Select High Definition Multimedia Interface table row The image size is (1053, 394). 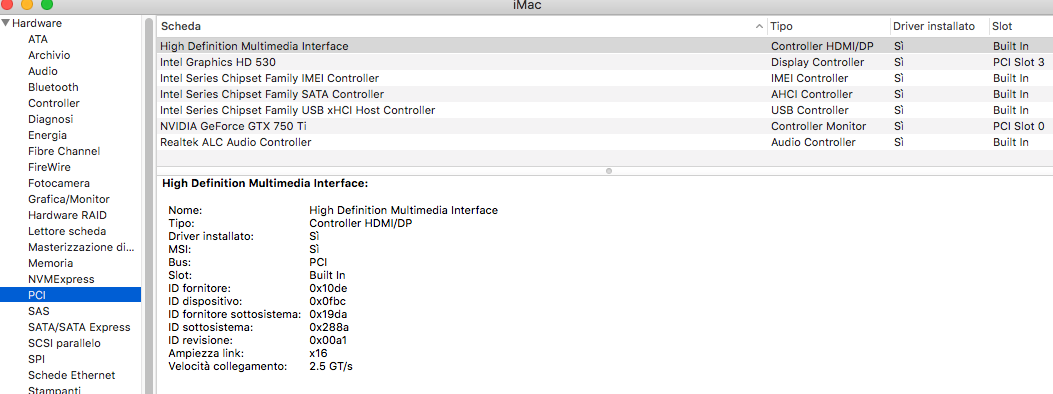tap(604, 46)
